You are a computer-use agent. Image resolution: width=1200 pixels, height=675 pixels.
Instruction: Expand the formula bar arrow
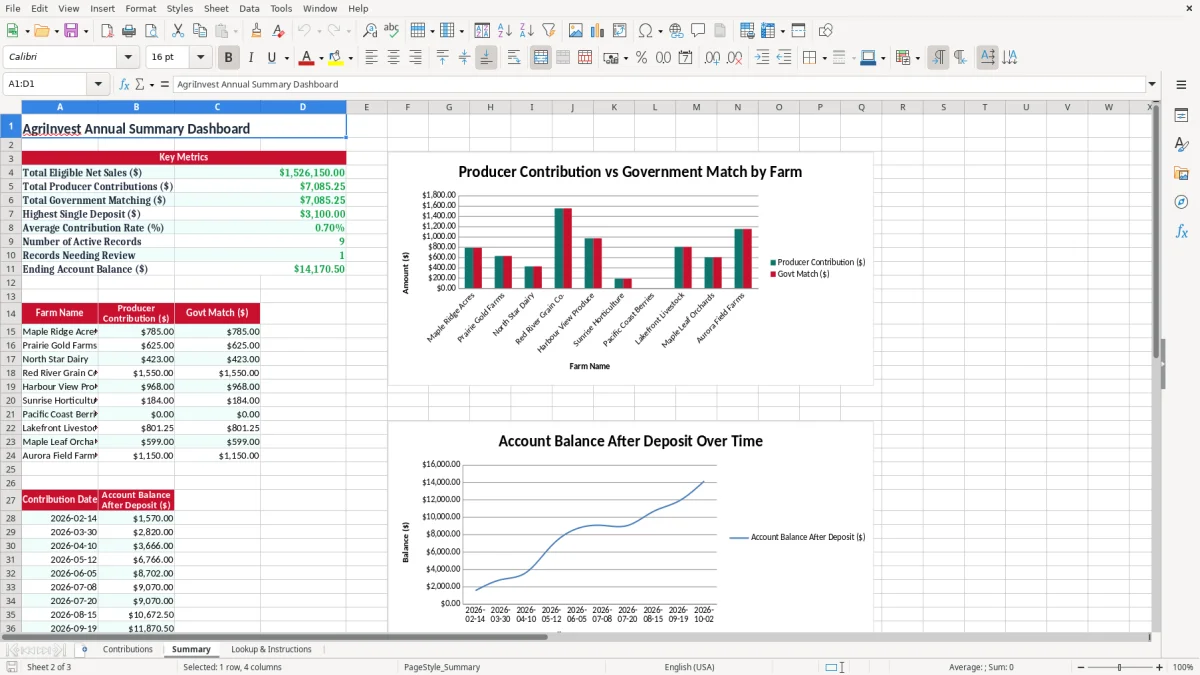coord(1152,84)
